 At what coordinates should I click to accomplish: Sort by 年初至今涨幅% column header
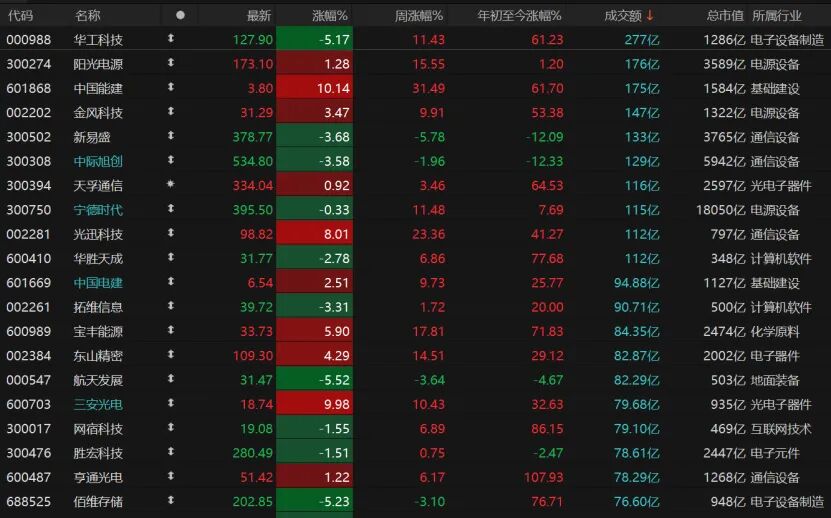(x=520, y=15)
